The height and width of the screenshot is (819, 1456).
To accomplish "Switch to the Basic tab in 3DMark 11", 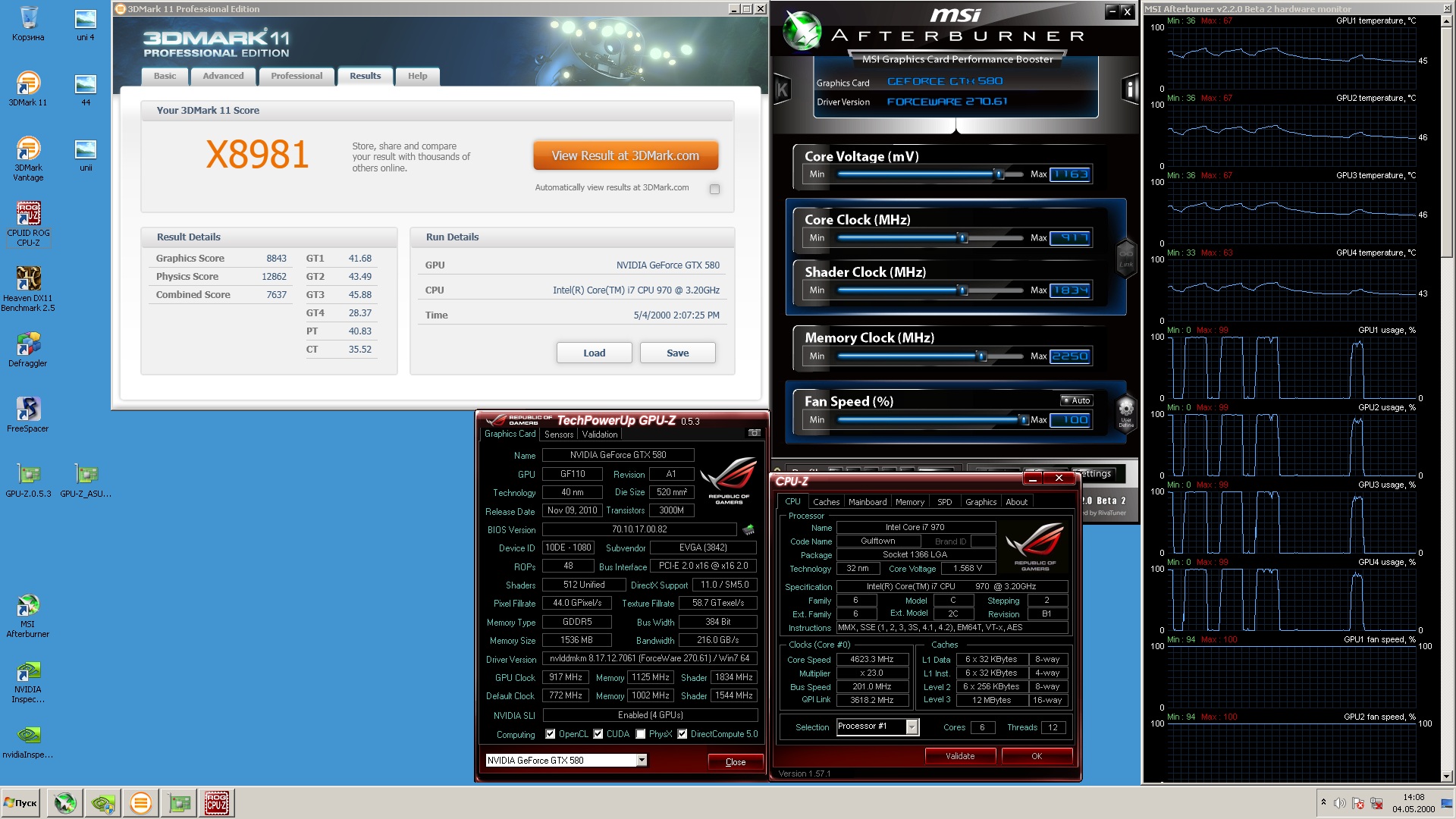I will 165,76.
